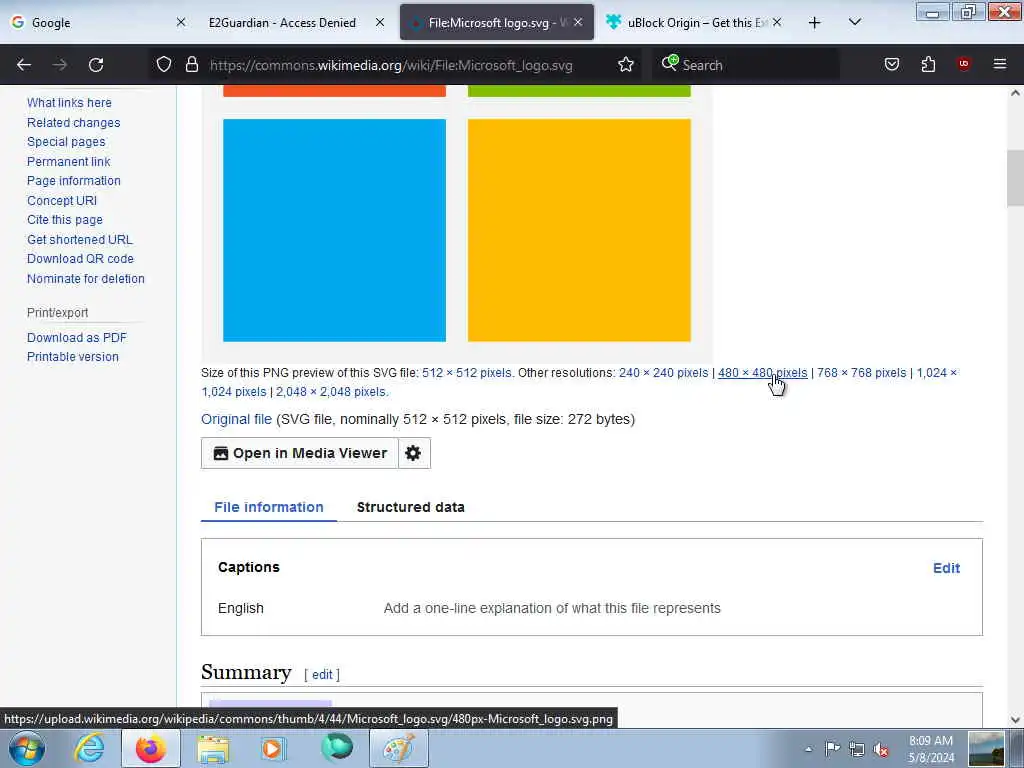Click What links here in sidebar

[69, 103]
